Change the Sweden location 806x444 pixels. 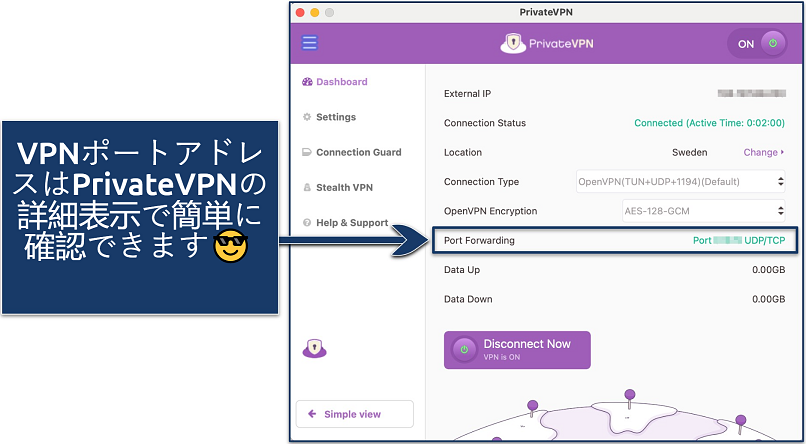pyautogui.click(x=764, y=153)
